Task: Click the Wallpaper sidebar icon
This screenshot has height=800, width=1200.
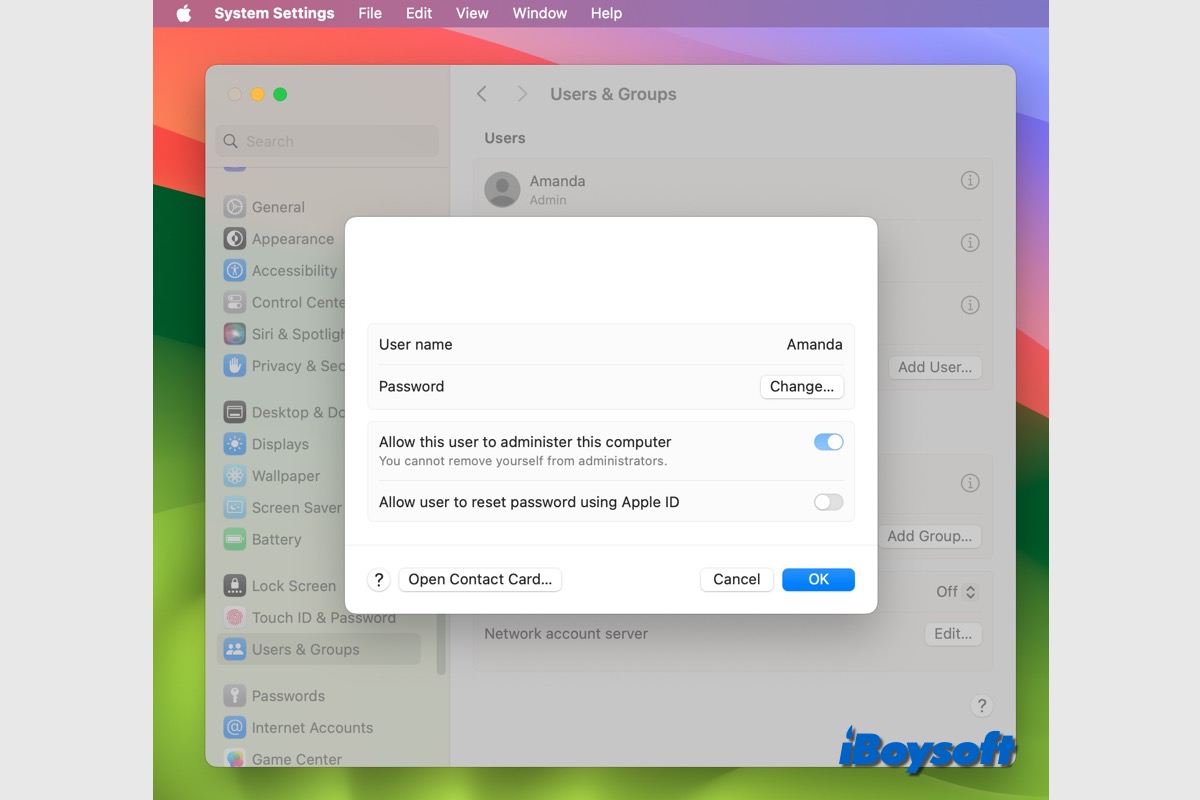Action: point(235,476)
